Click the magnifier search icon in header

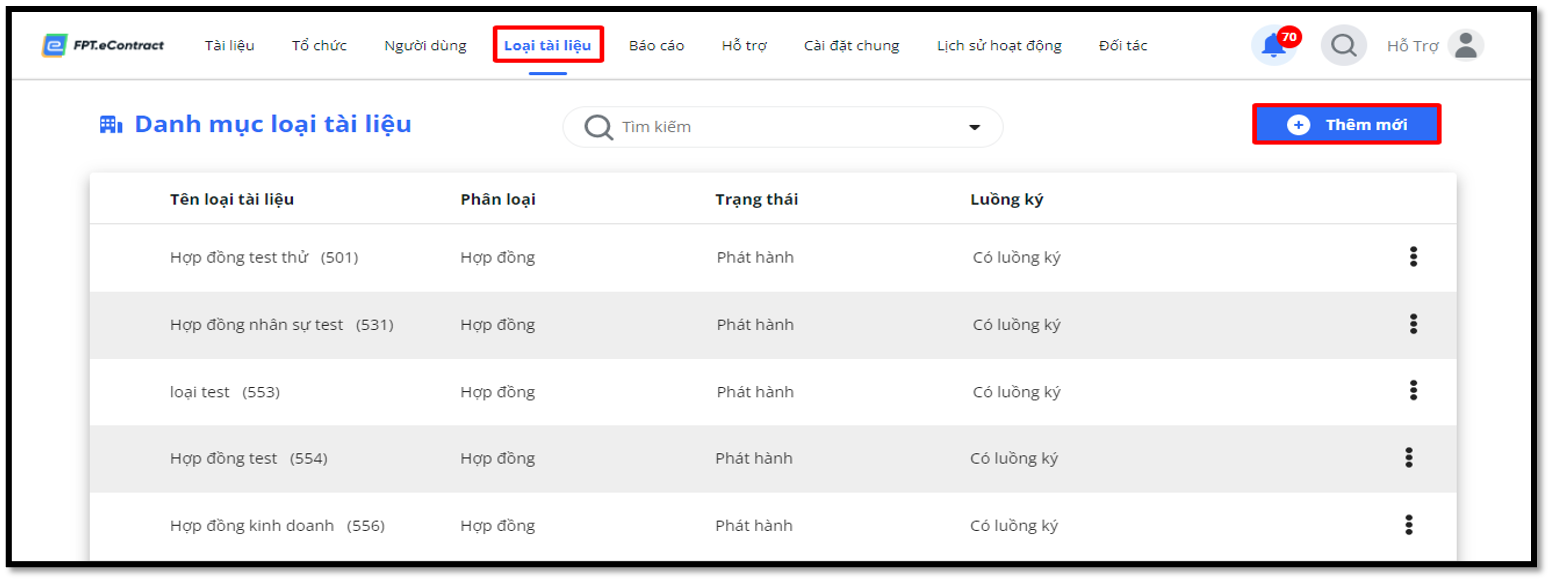tap(1343, 45)
